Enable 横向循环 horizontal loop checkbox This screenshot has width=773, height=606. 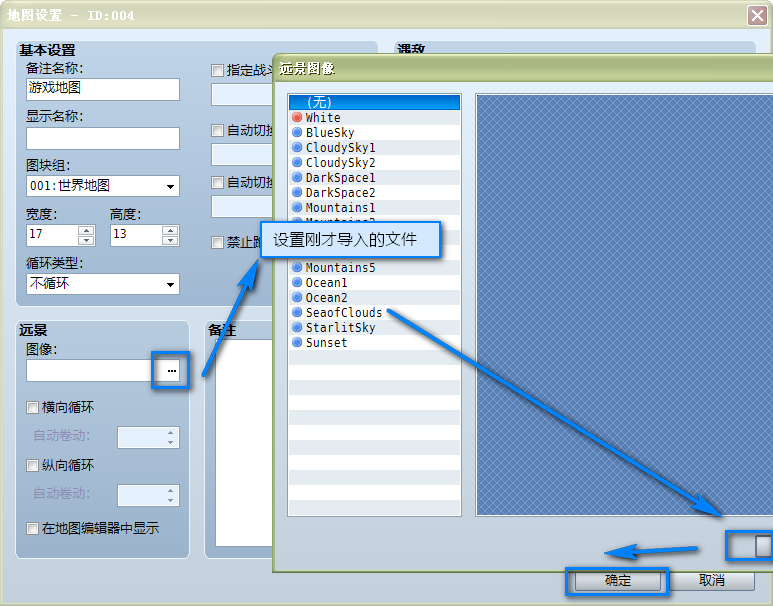point(33,407)
